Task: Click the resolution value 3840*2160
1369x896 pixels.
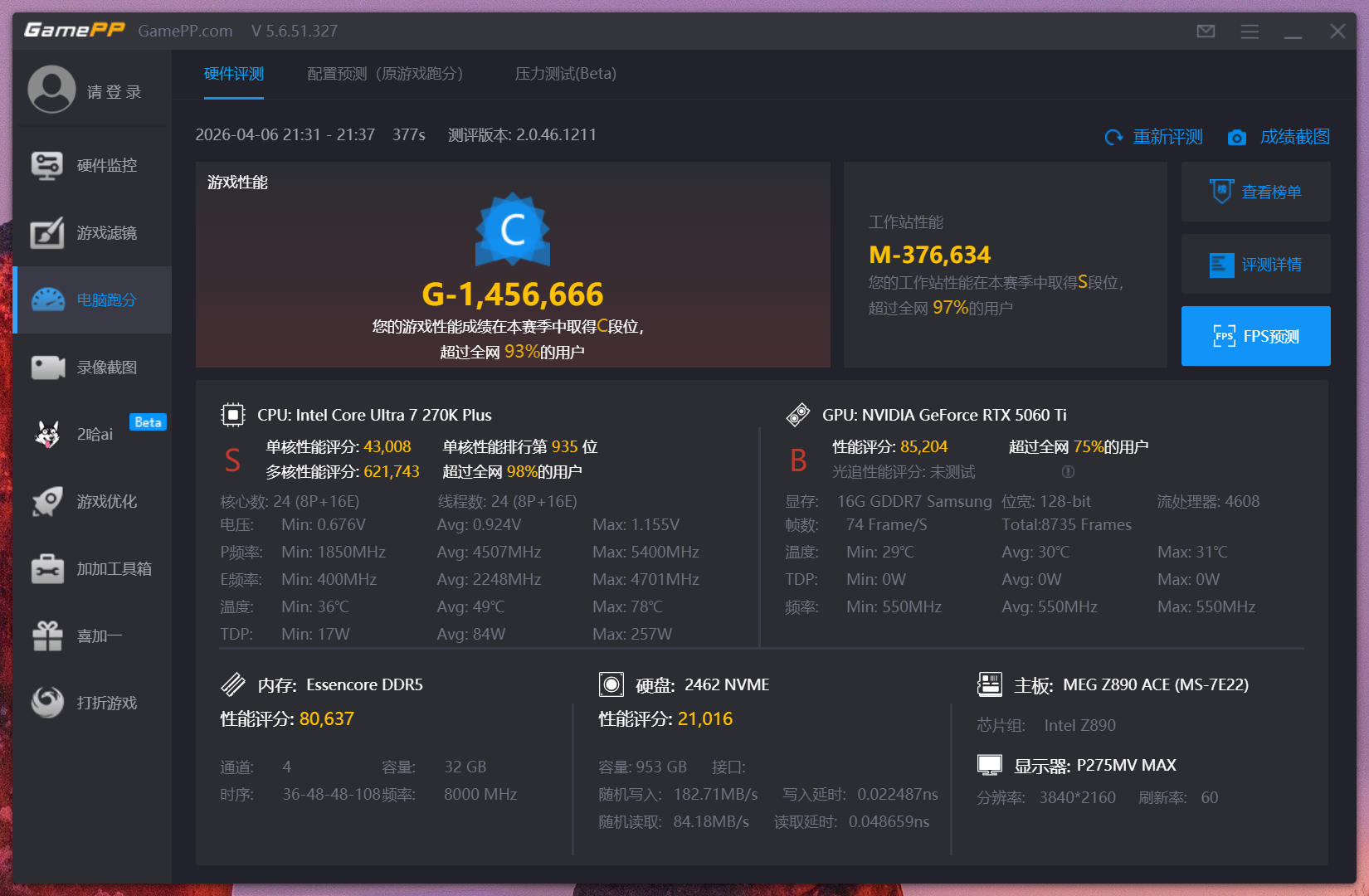Action: (x=1078, y=797)
